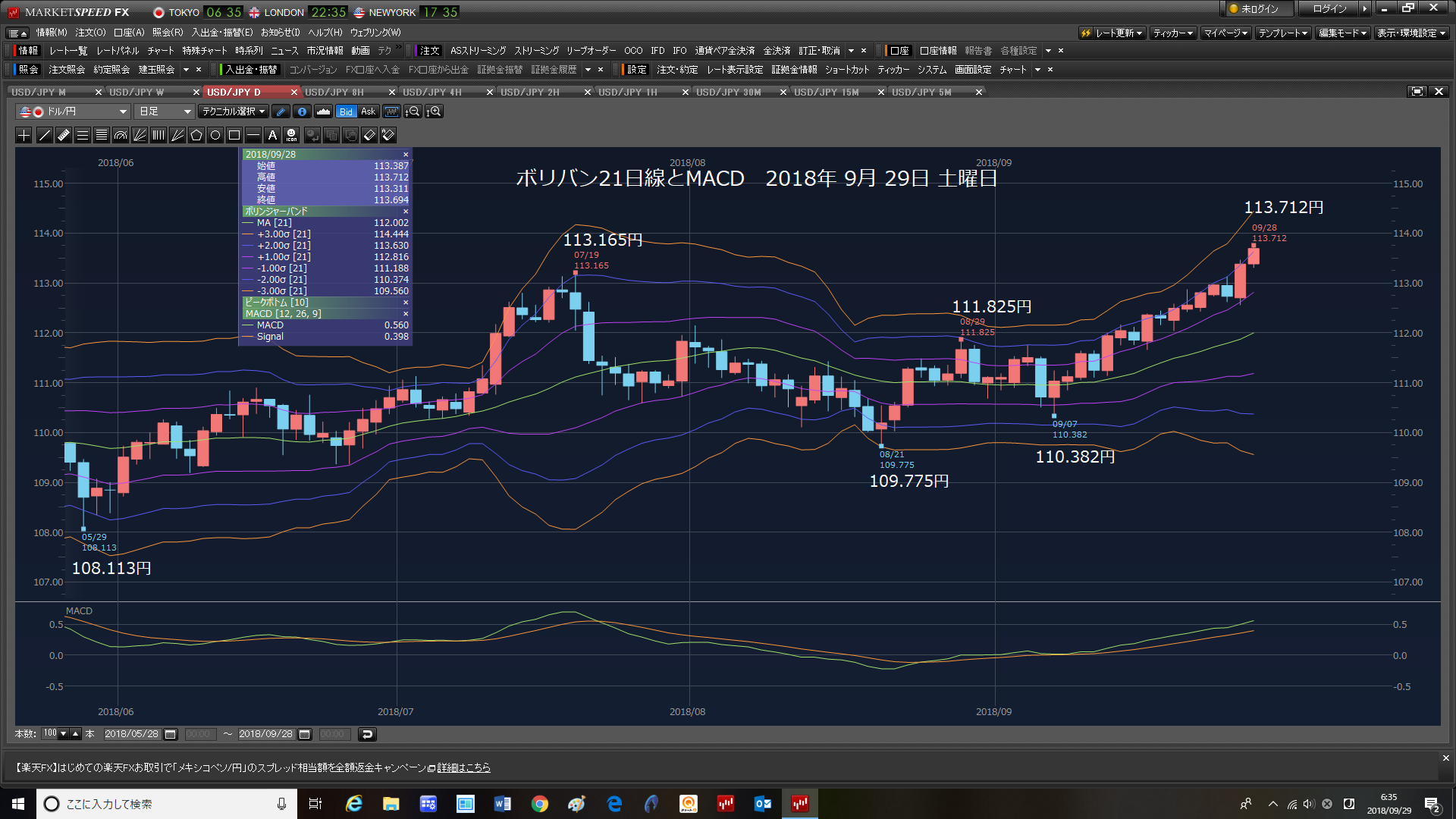The image size is (1456, 819).
Task: Decrease the 本数 bar count stepper
Action: click(64, 734)
